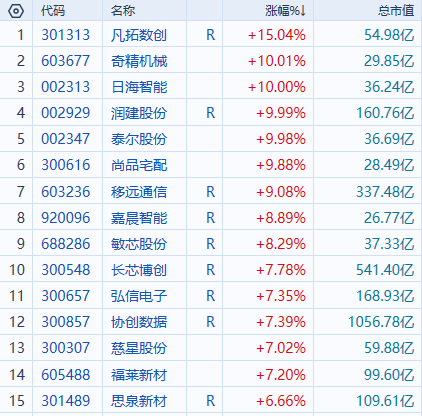Open stock name 长芯博创
This screenshot has height=416, width=422.
click(139, 270)
